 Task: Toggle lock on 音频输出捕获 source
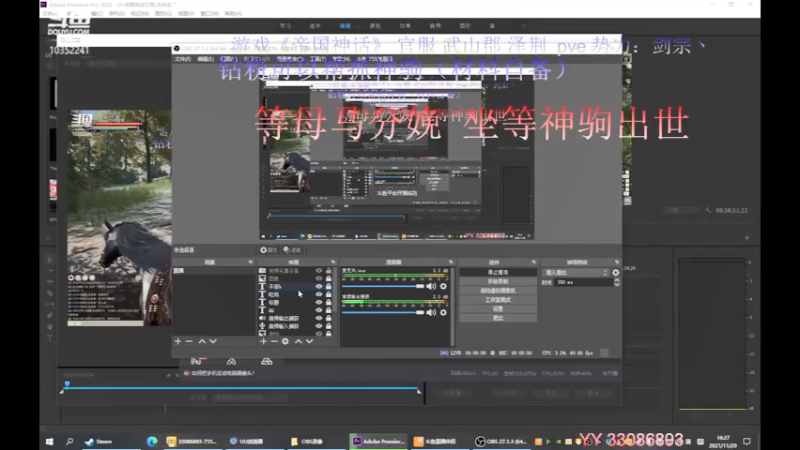tap(329, 318)
